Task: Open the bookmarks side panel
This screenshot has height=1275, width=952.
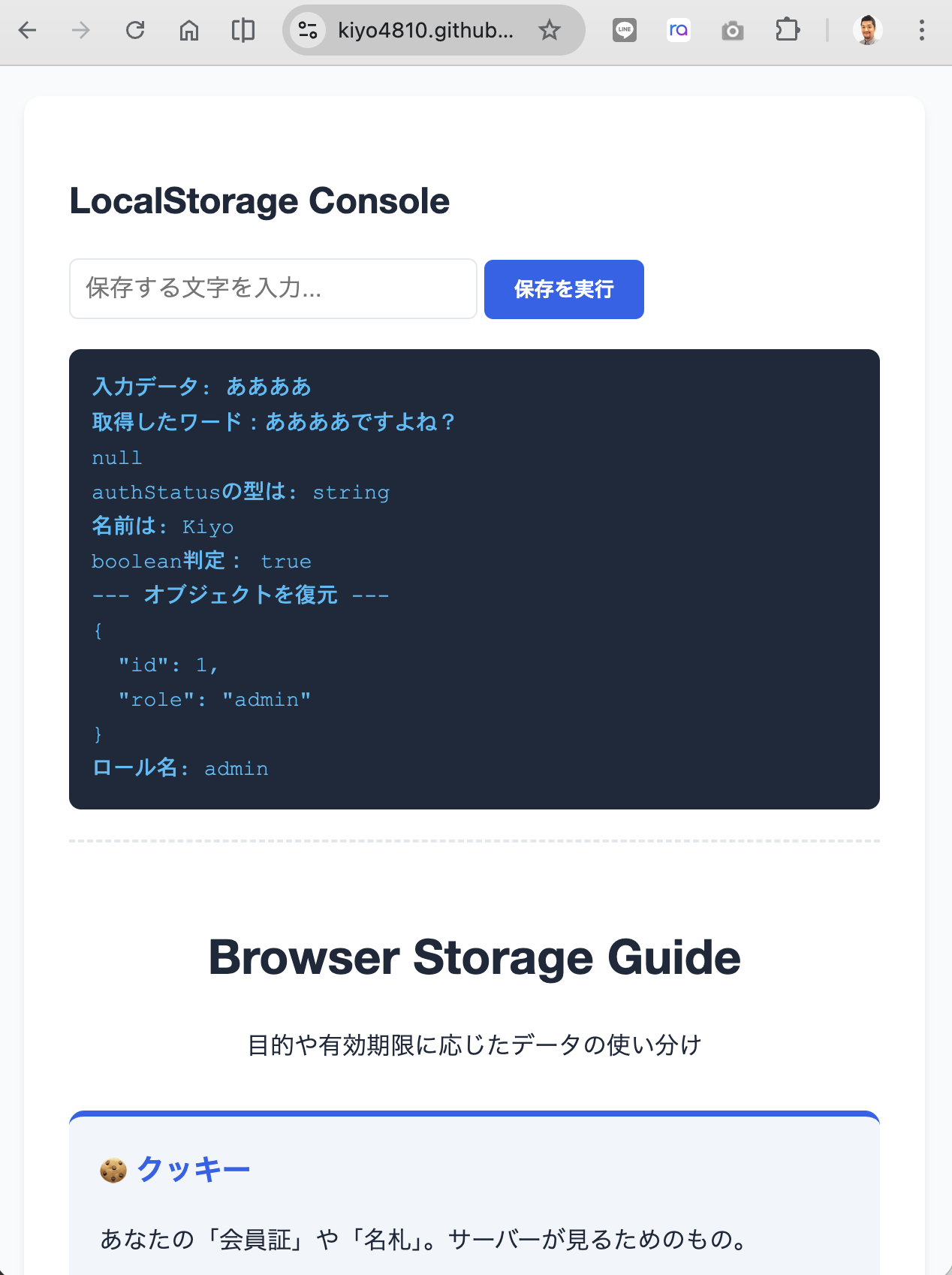Action: tap(242, 30)
